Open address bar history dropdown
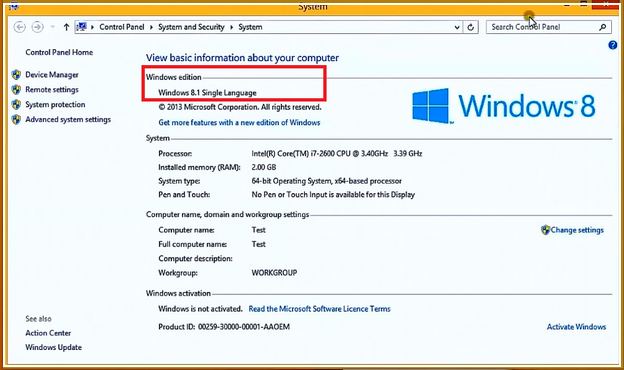The image size is (624, 370). click(457, 27)
